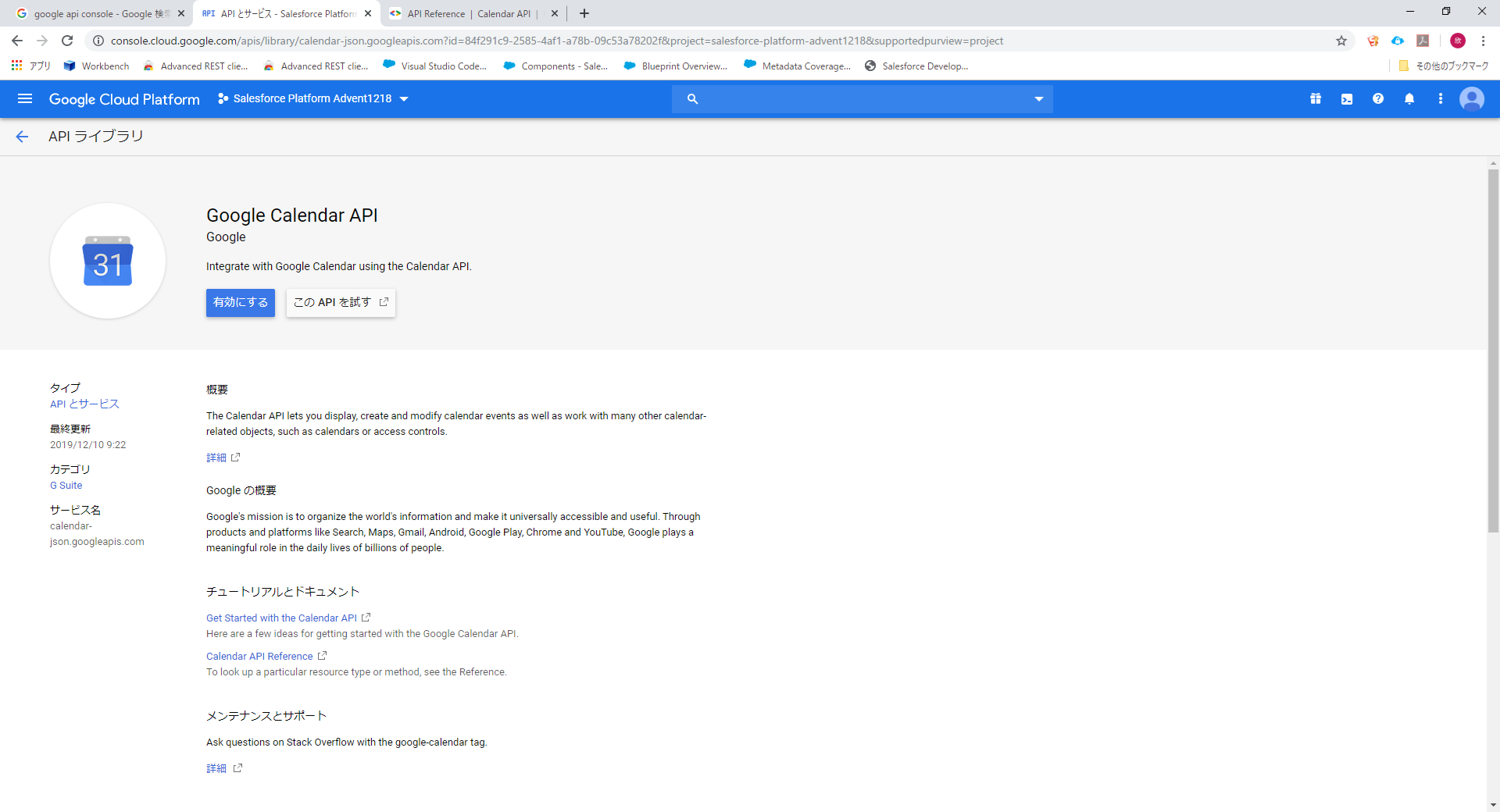Open the Google Cloud Platform navigation menu
This screenshot has width=1500, height=812.
click(x=25, y=98)
